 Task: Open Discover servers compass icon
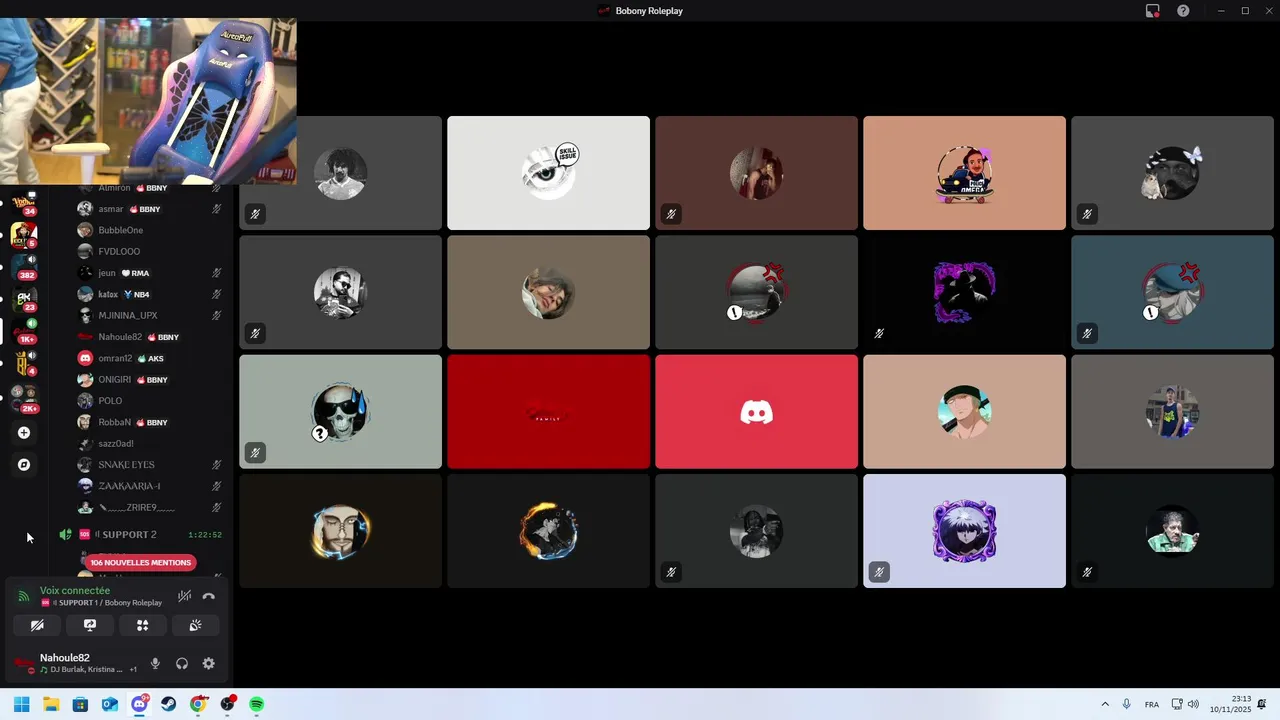point(24,465)
